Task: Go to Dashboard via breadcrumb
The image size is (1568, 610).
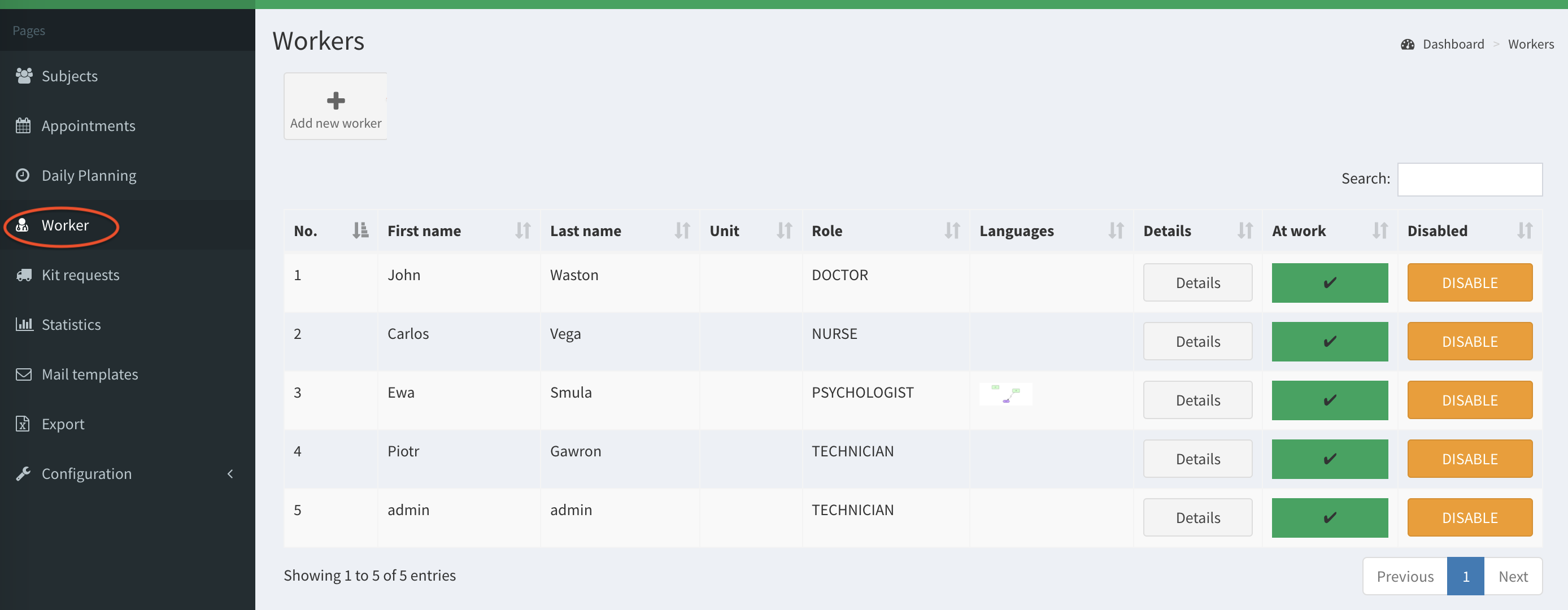Action: coord(1452,44)
